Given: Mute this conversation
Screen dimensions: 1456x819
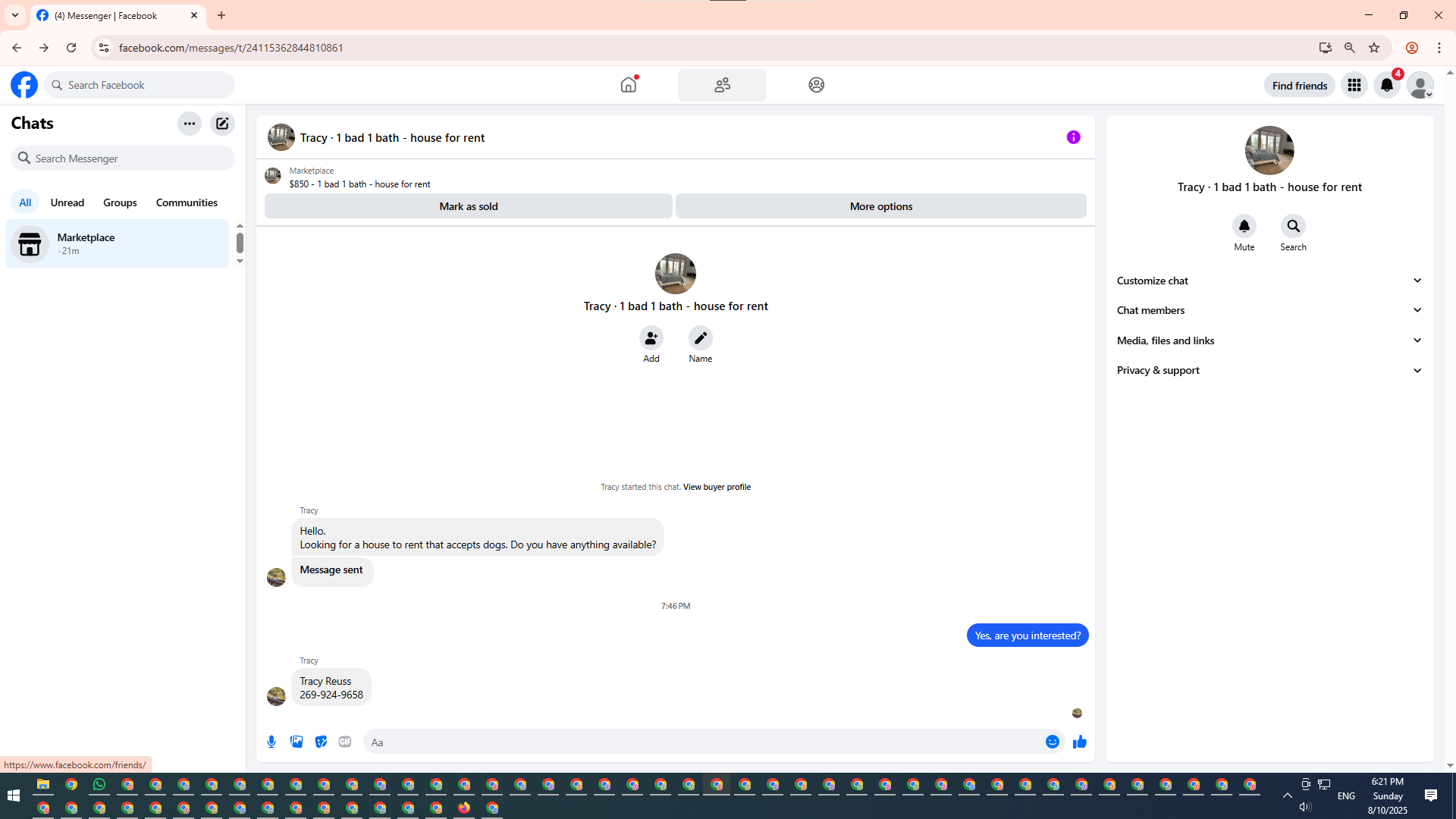Looking at the screenshot, I should coord(1244,227).
